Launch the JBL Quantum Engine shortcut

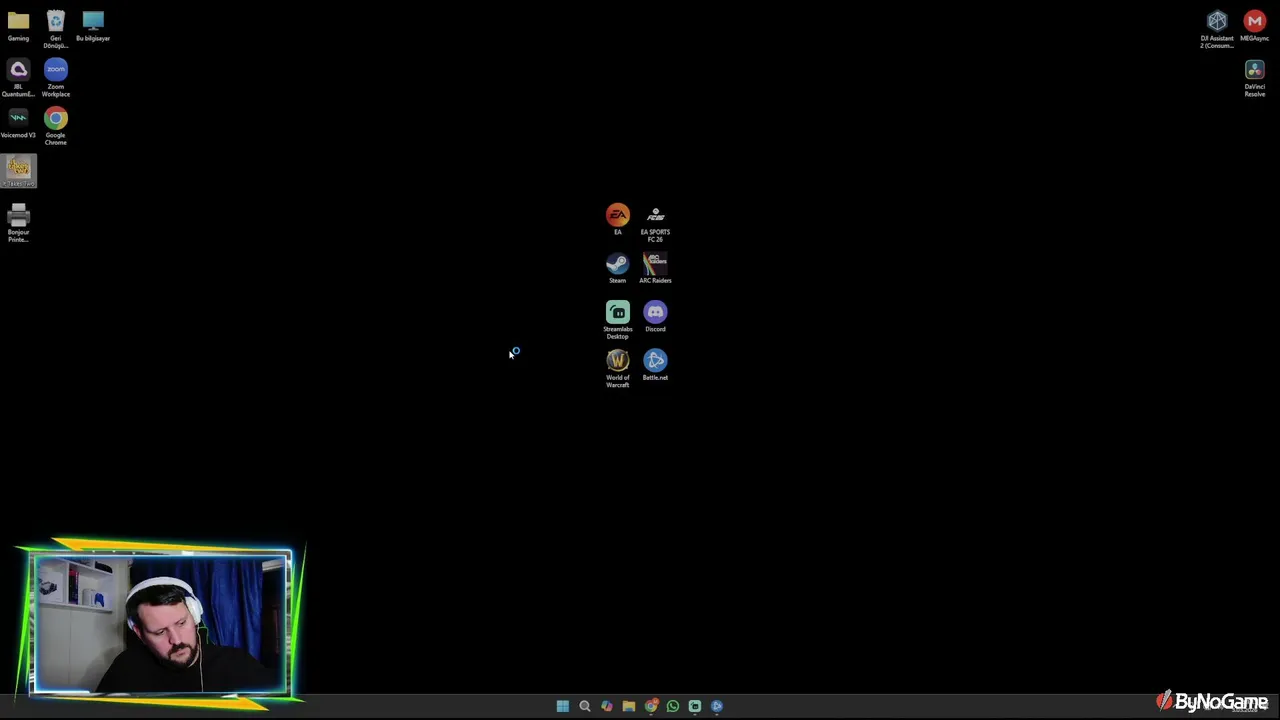click(18, 78)
